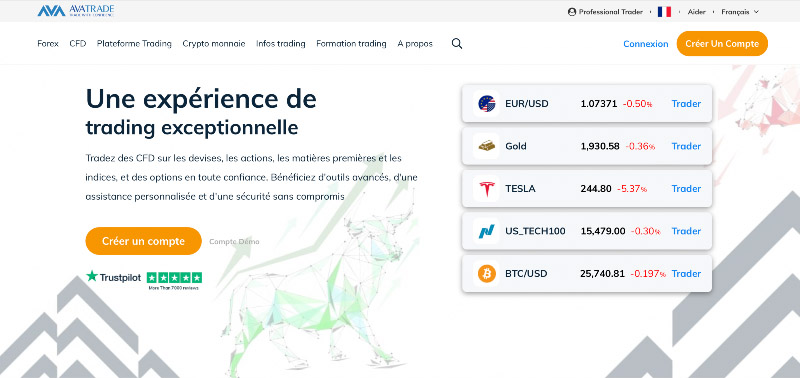Open the A propos menu
Viewport: 800px width, 378px height.
click(415, 44)
